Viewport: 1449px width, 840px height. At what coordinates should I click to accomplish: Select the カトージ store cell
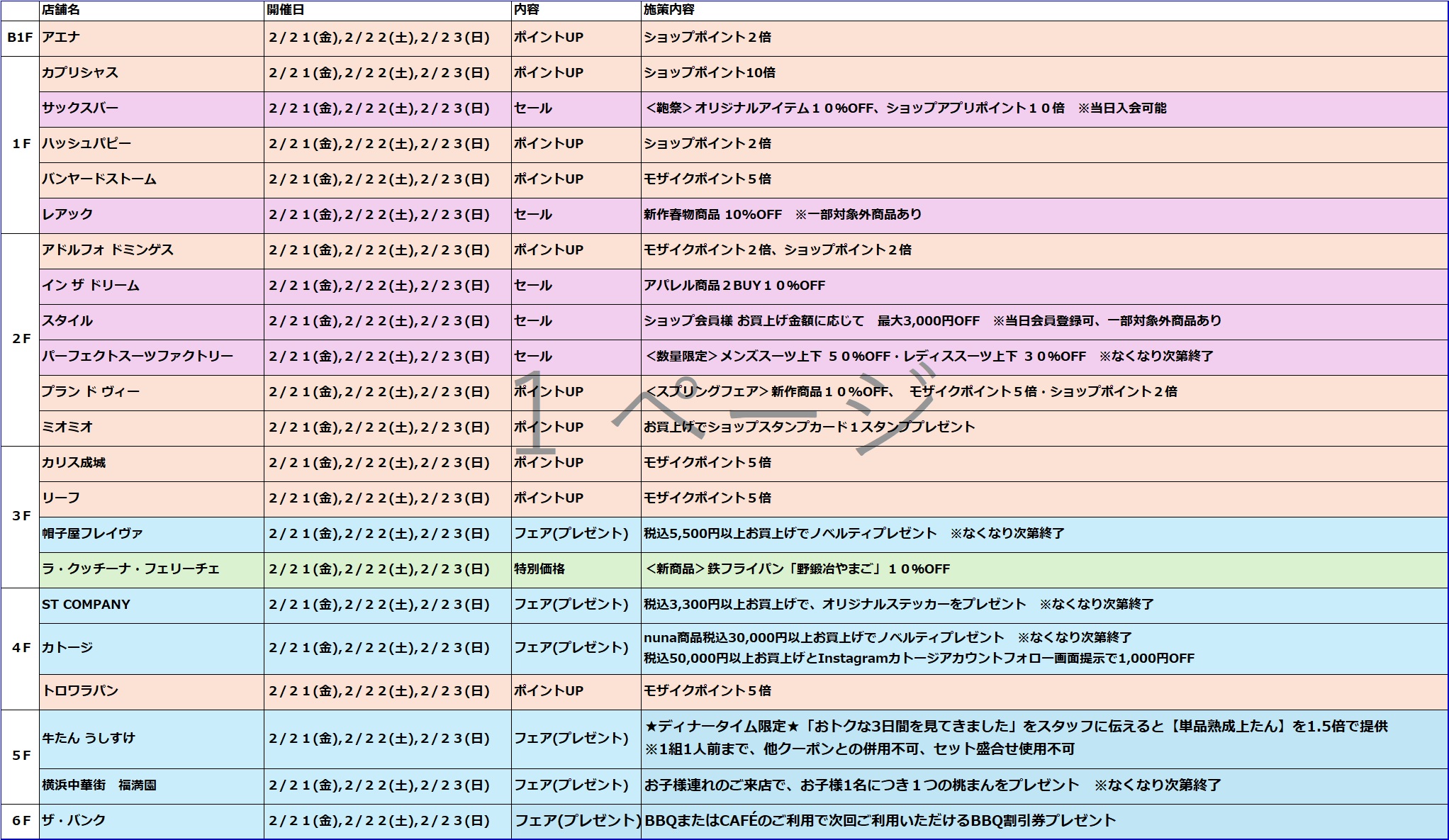pos(152,649)
